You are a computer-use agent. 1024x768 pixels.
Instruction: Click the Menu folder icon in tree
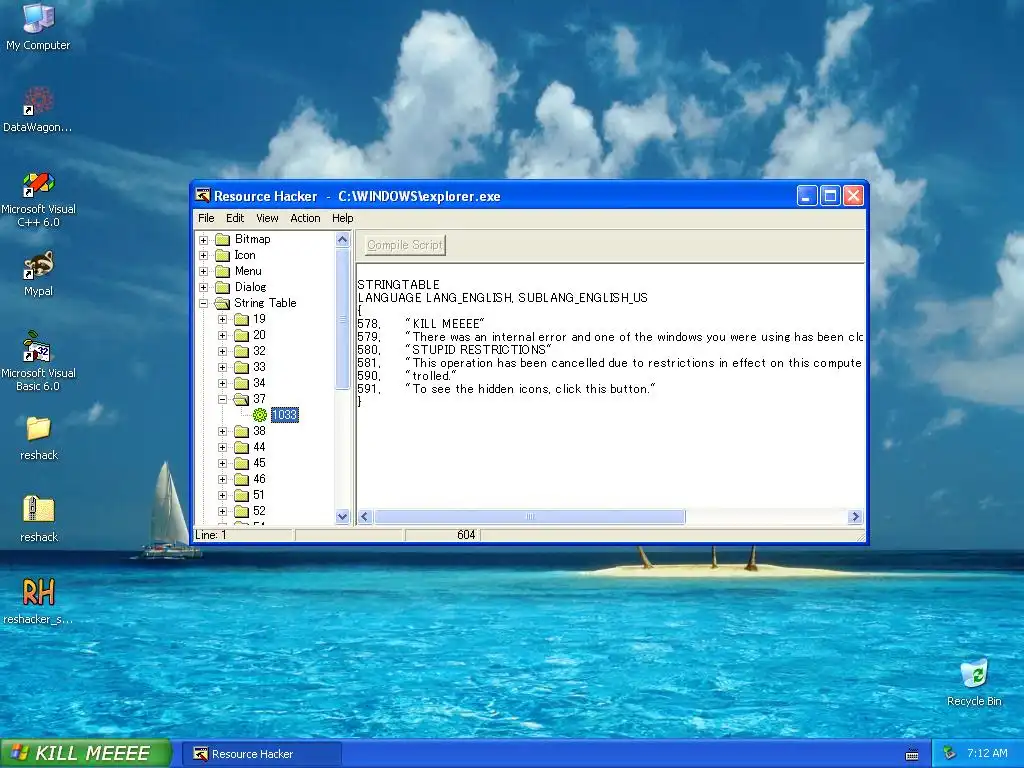(223, 271)
